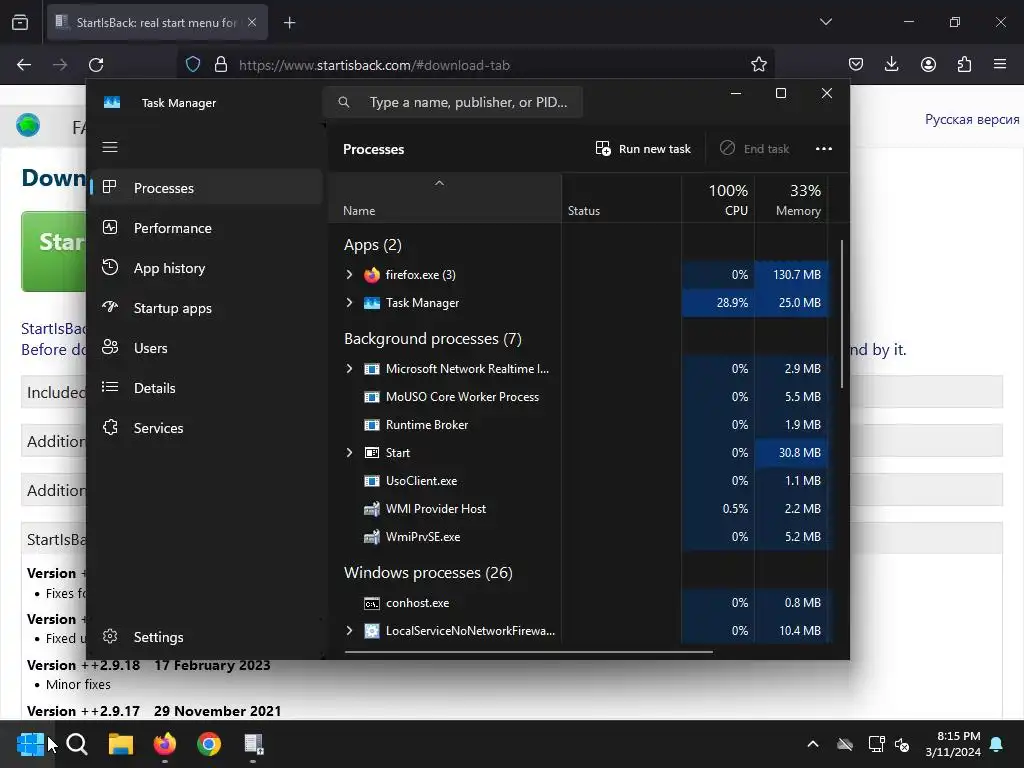1024x768 pixels.
Task: Open the Firefox extensions puzzle icon
Action: (x=964, y=64)
